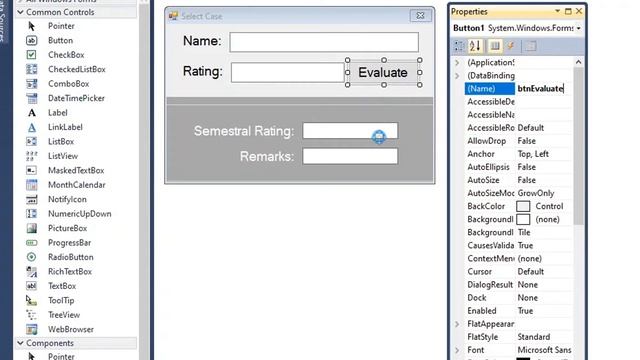
Task: Select the CheckedListBox toolbox item
Action: pos(77,69)
